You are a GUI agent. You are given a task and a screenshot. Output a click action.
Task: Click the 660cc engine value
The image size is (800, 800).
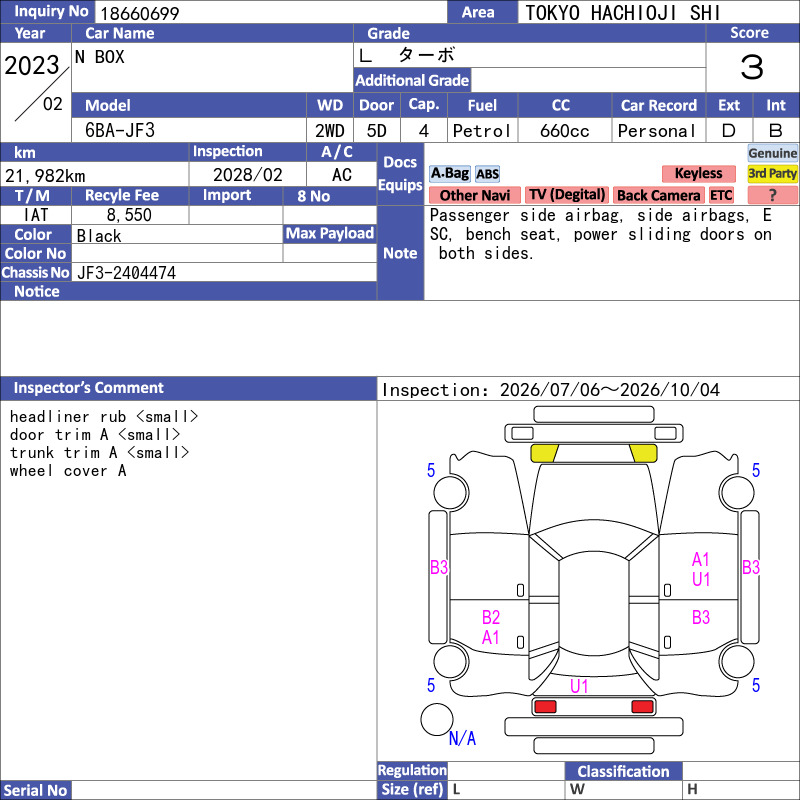coord(564,131)
